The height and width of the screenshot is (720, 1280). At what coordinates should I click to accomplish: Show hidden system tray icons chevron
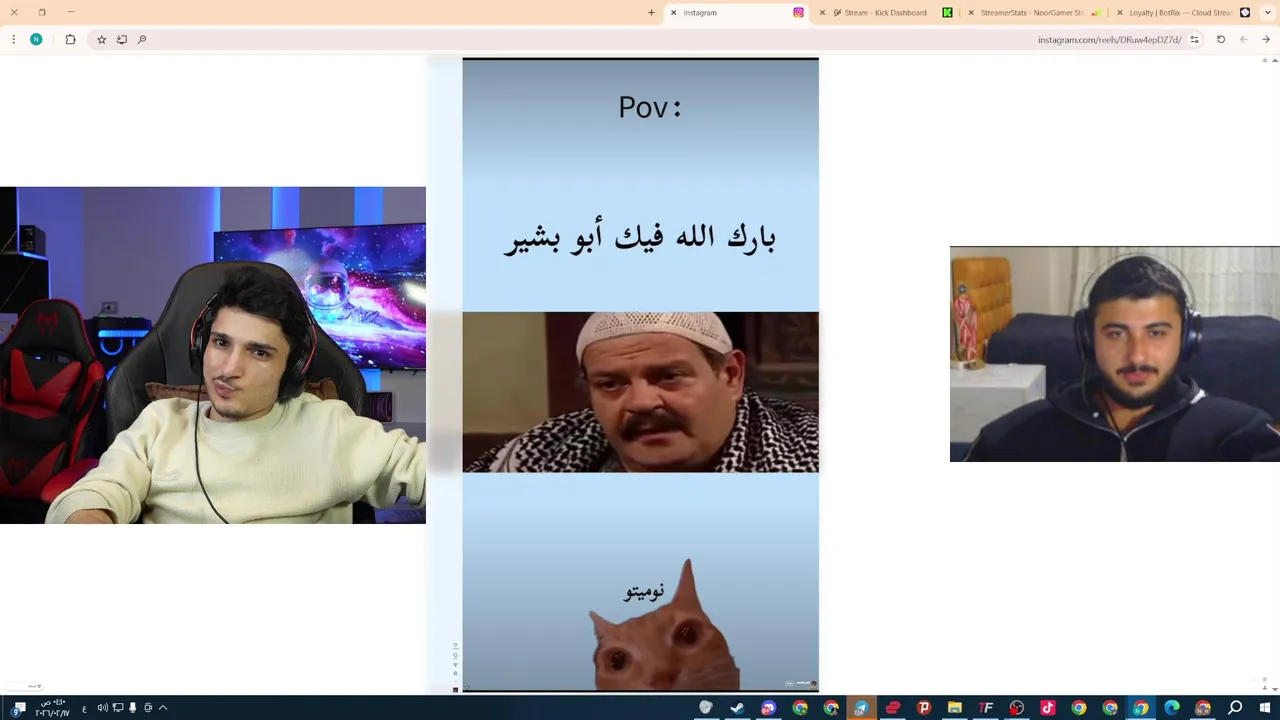[x=163, y=708]
